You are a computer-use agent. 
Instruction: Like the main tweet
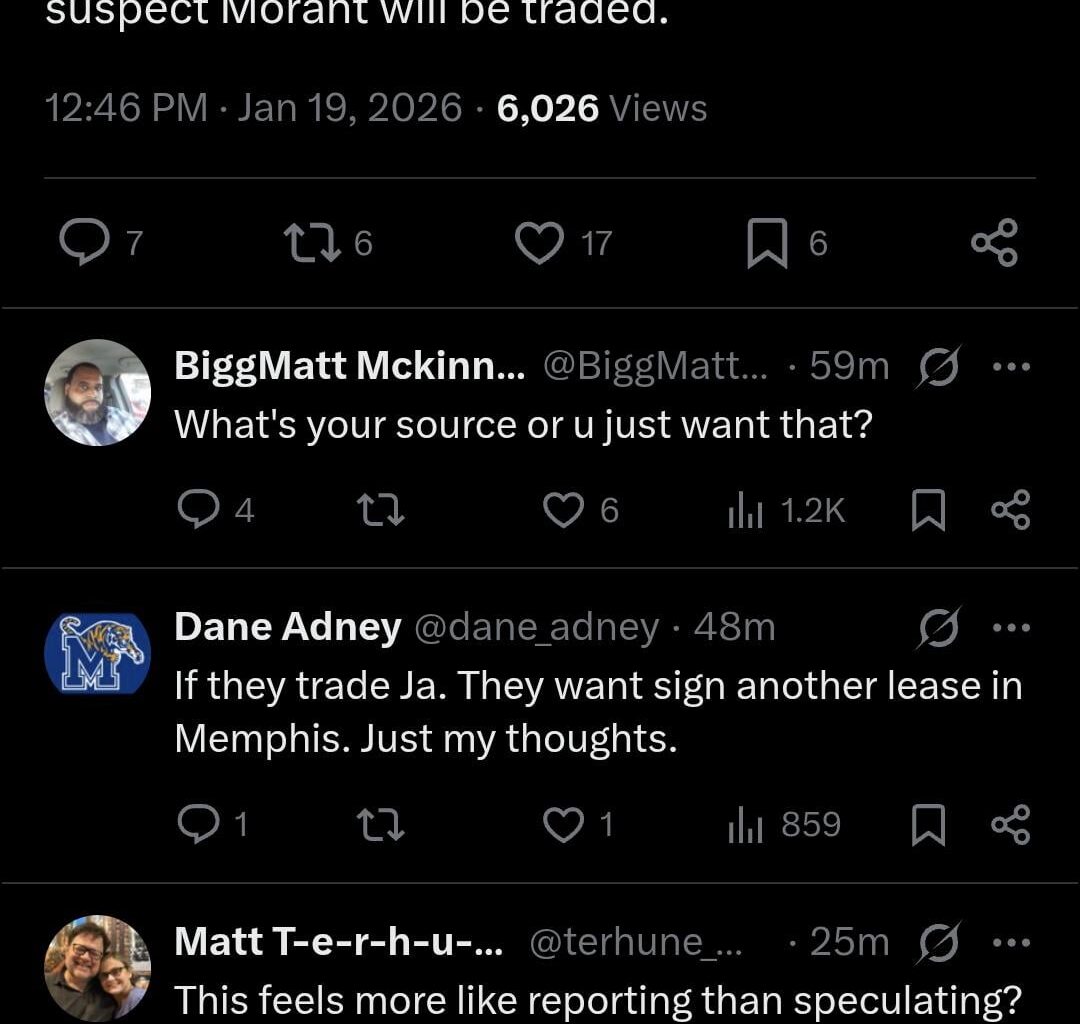pyautogui.click(x=540, y=242)
